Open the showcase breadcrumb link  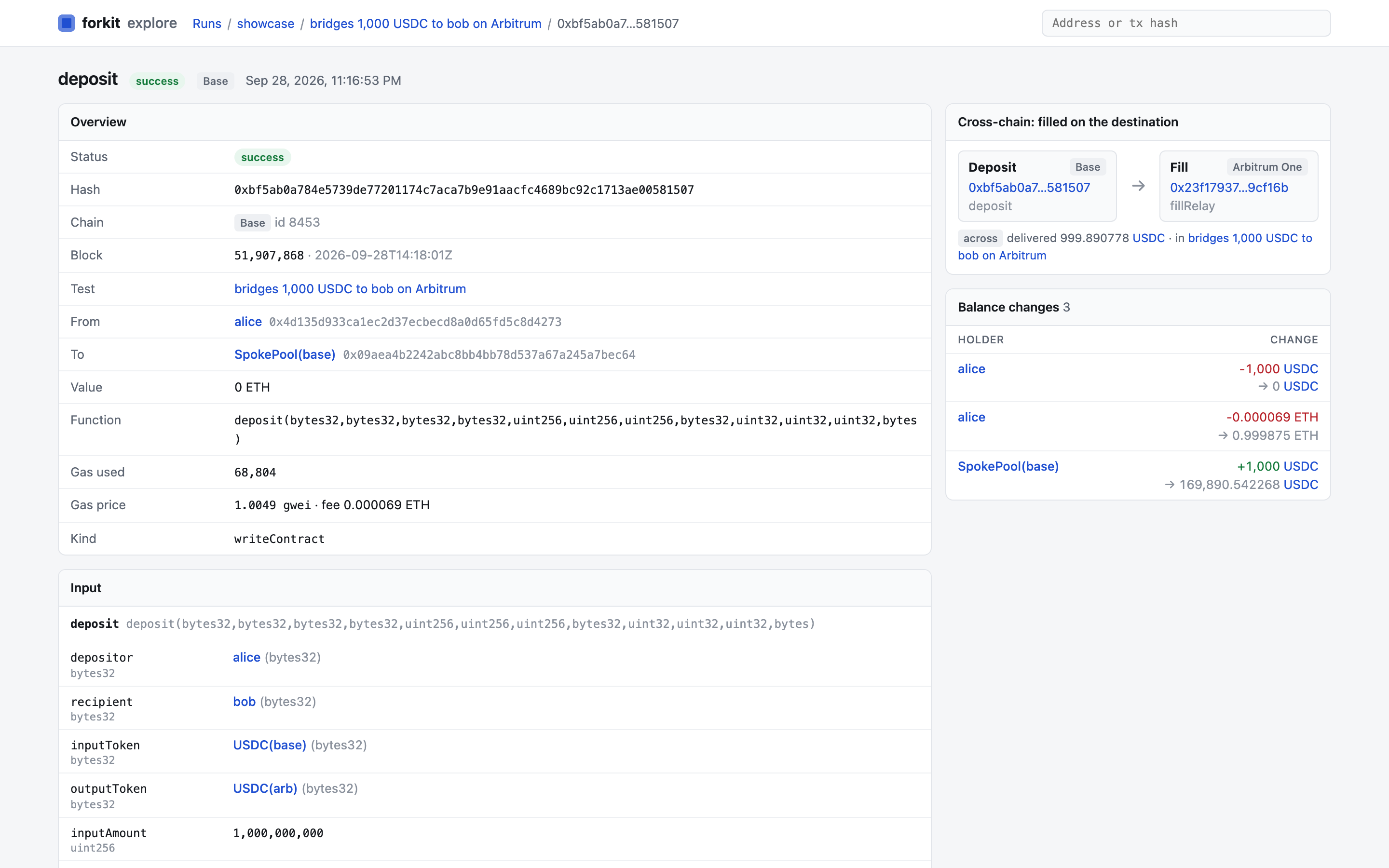[266, 24]
